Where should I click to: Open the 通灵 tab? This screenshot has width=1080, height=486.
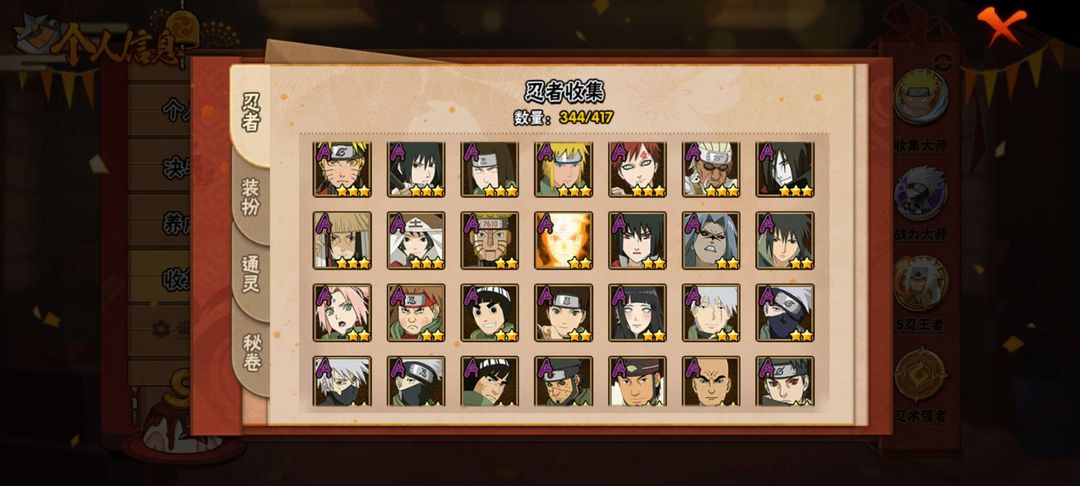tap(250, 274)
